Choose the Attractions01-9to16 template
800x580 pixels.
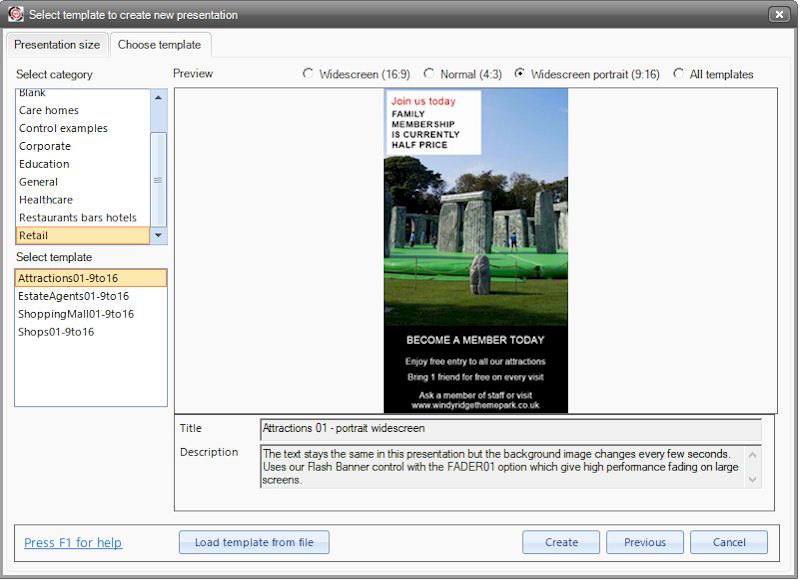coord(91,278)
